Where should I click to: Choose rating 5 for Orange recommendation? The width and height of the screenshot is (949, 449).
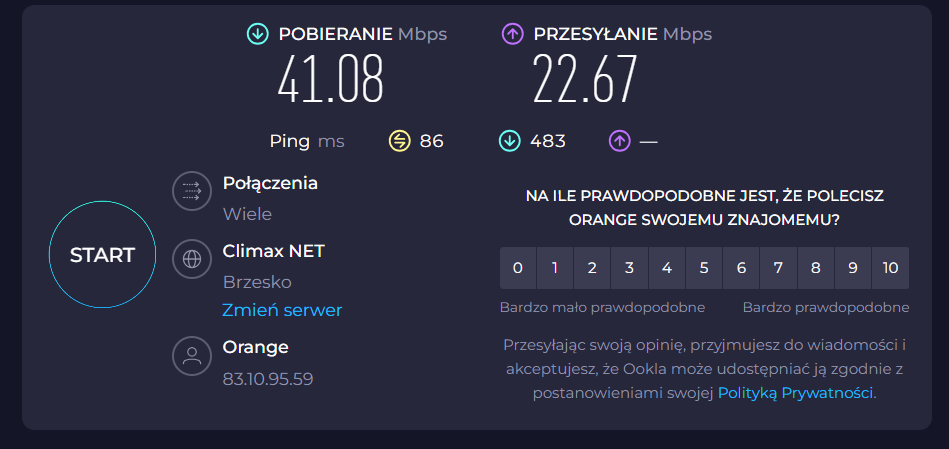(x=704, y=268)
